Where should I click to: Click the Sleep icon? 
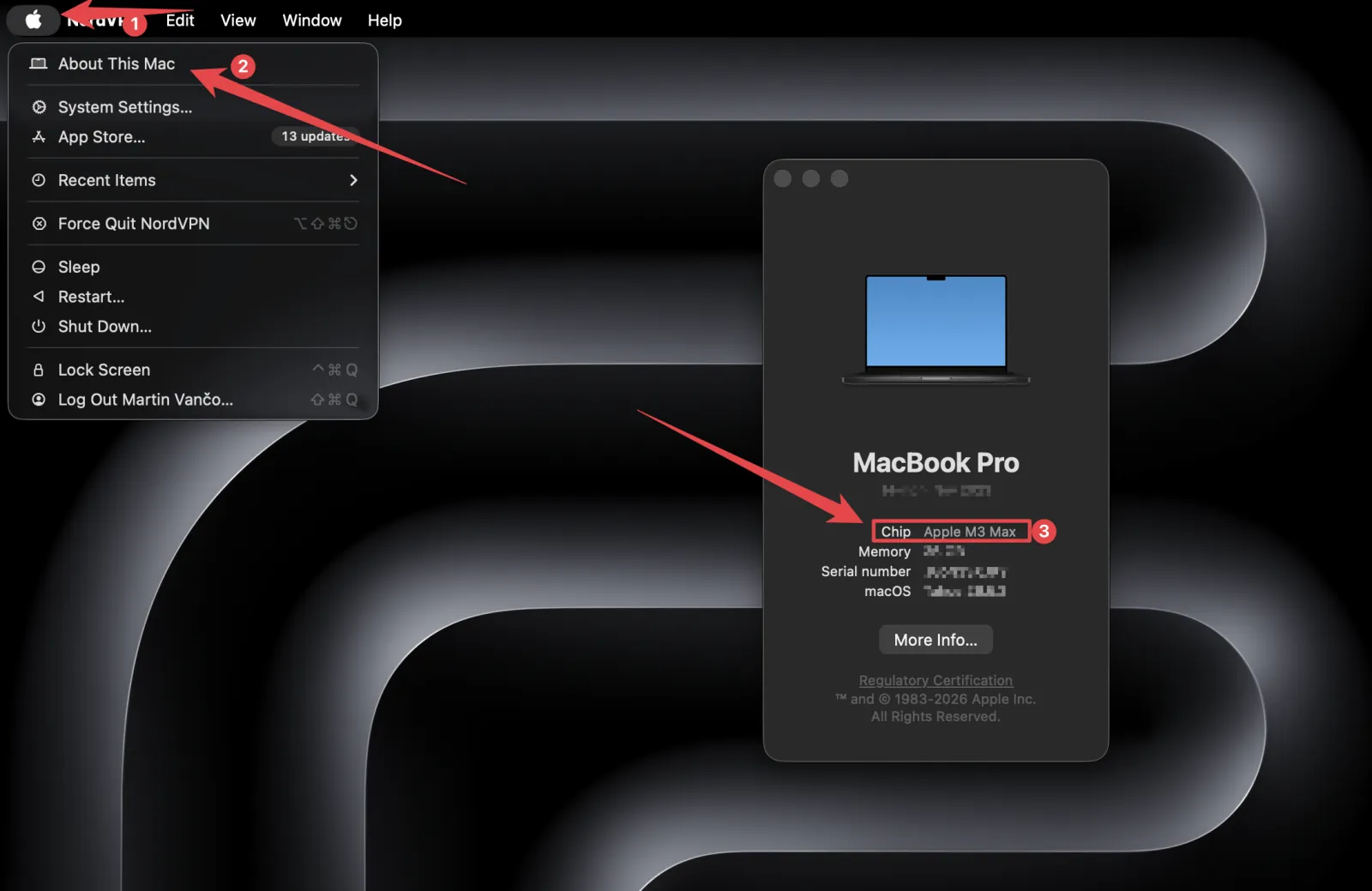coord(39,267)
